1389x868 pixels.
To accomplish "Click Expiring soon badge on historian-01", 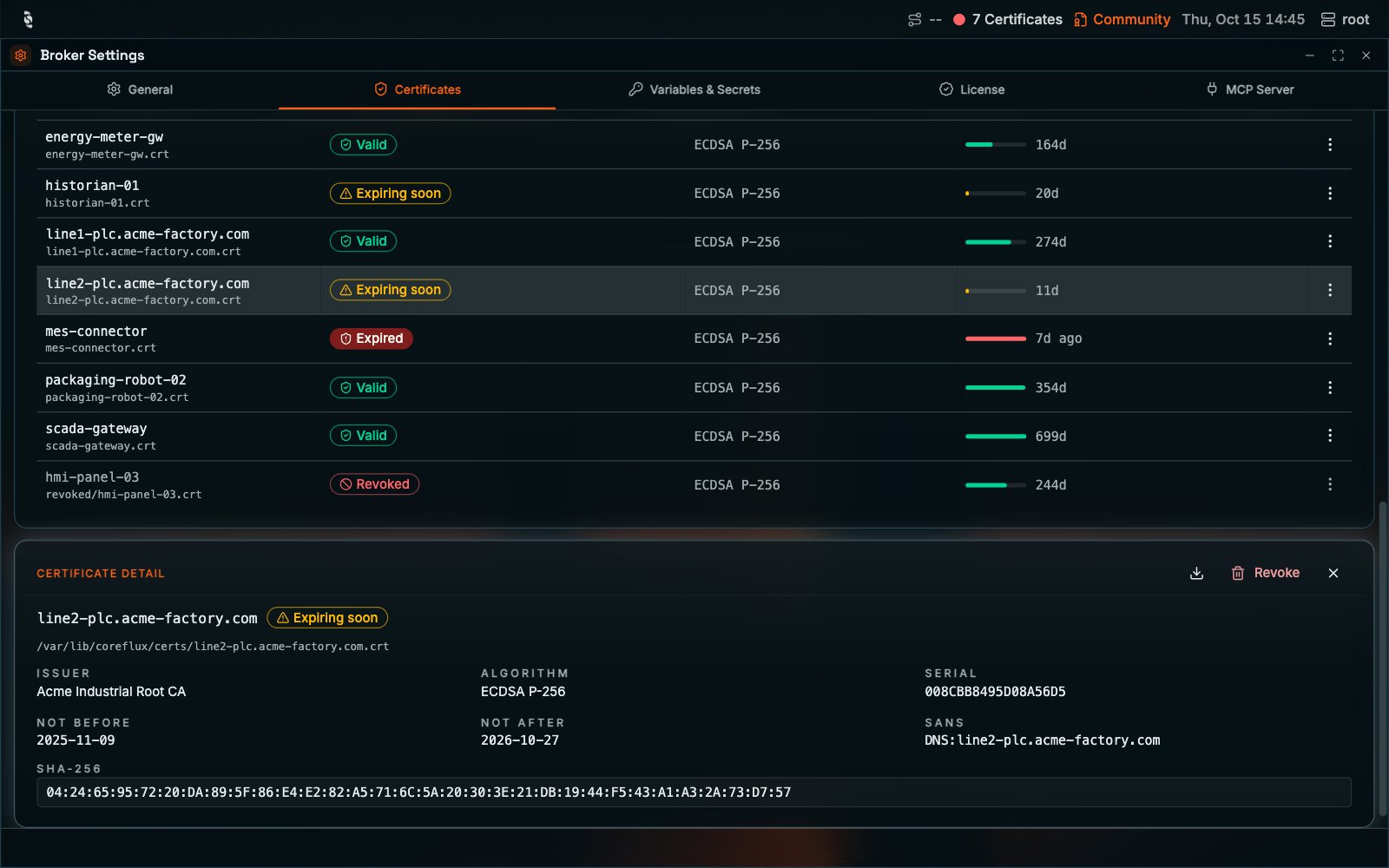I will pyautogui.click(x=390, y=194).
